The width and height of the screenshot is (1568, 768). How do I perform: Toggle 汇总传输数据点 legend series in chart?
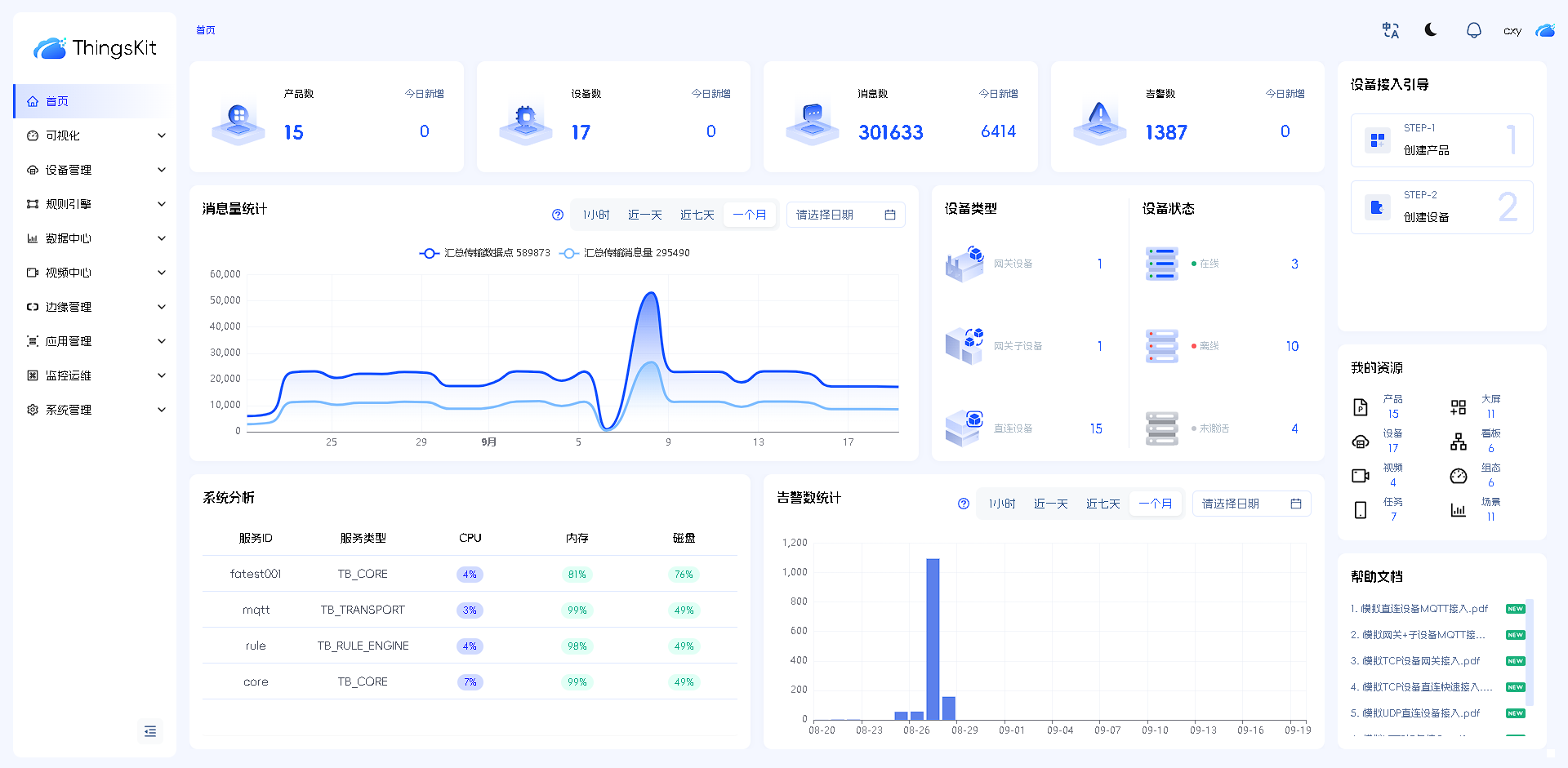coord(483,253)
